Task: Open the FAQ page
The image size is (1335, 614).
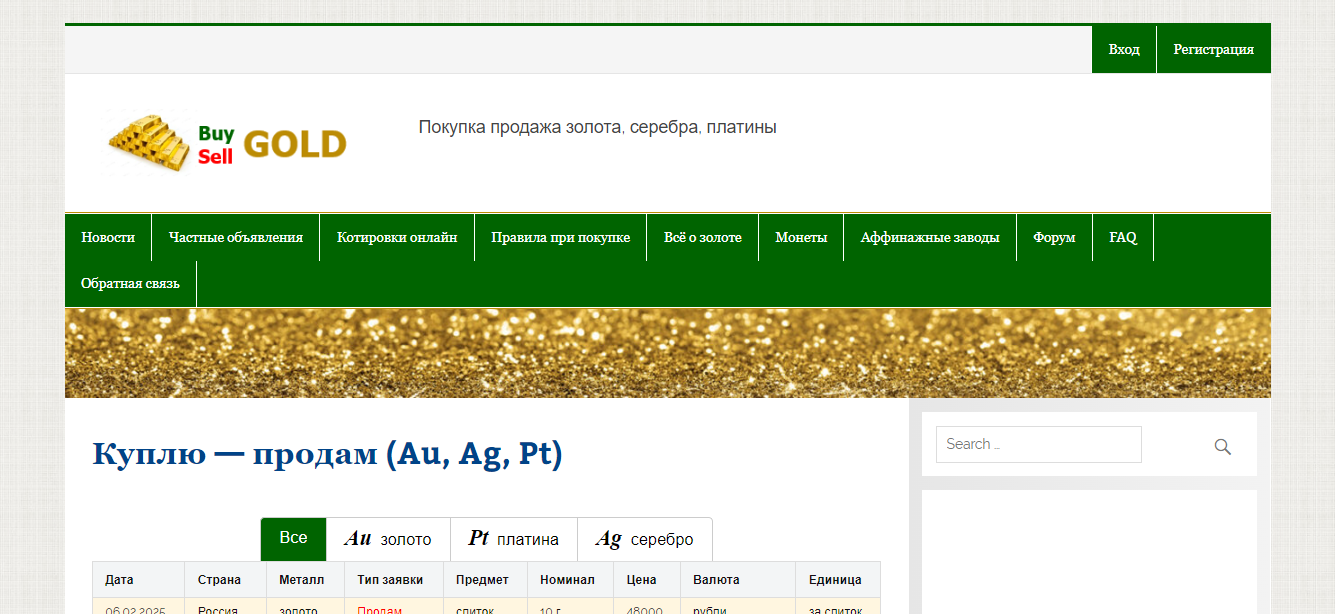Action: point(1123,237)
